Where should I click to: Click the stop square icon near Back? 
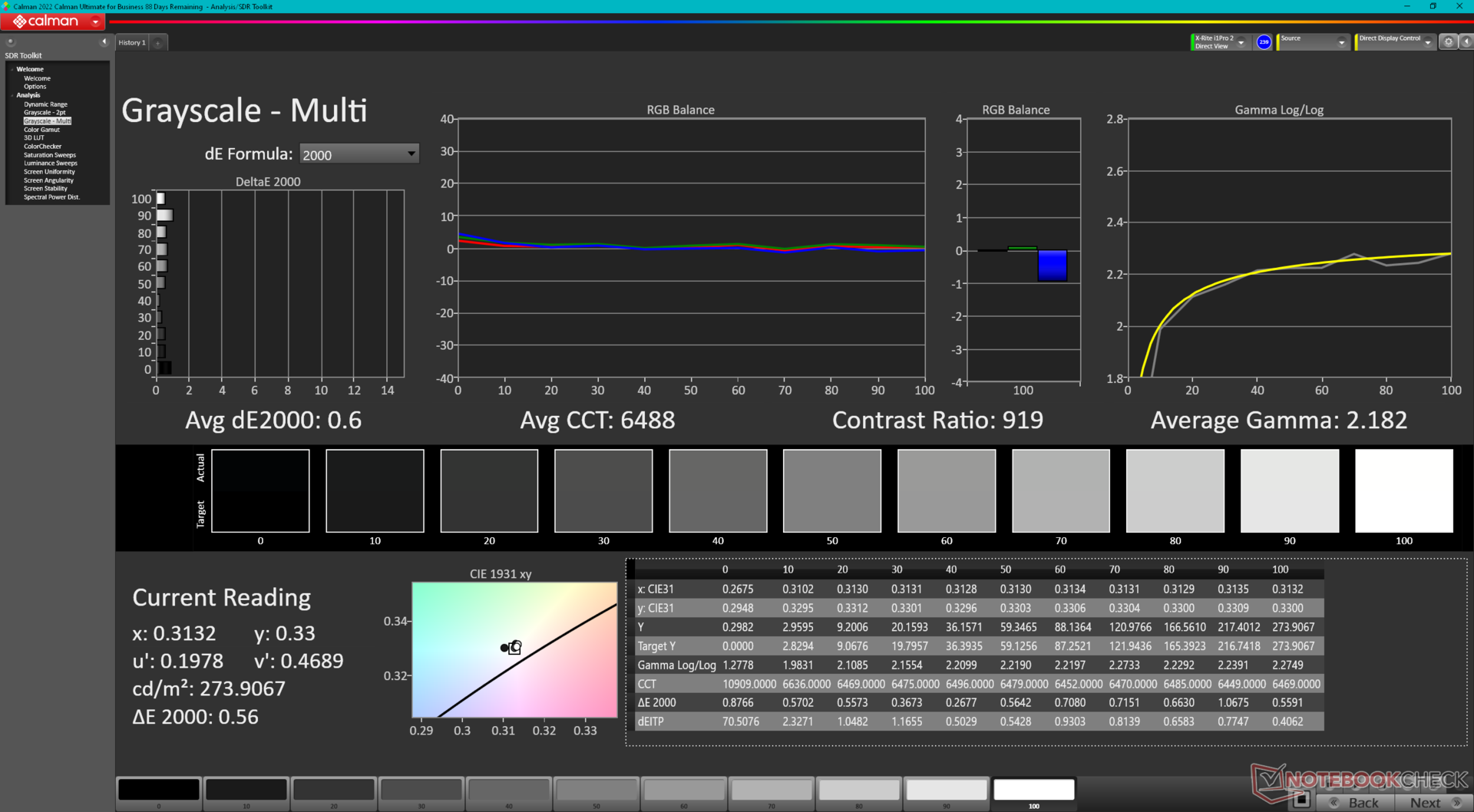[x=1300, y=801]
